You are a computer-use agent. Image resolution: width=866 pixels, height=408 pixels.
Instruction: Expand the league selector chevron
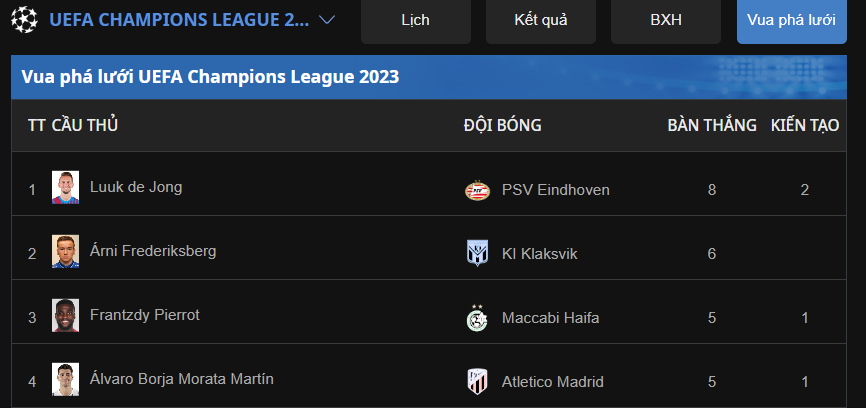(327, 20)
